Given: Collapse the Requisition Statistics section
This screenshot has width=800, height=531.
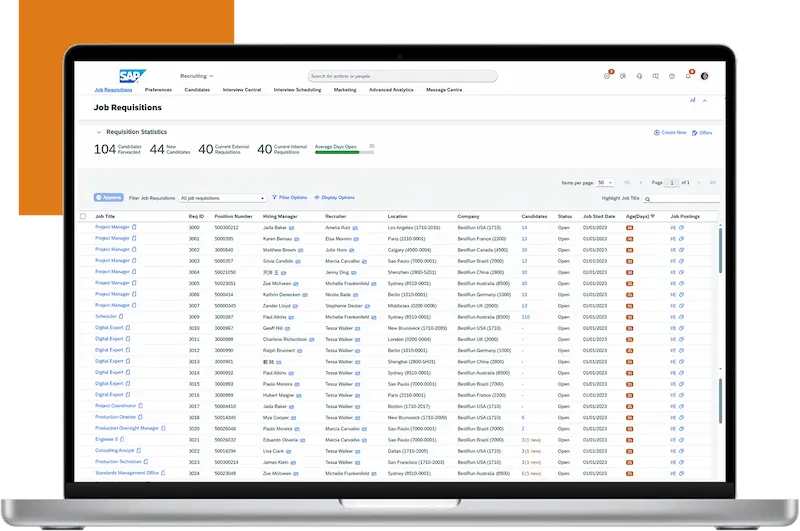Looking at the screenshot, I should [98, 132].
